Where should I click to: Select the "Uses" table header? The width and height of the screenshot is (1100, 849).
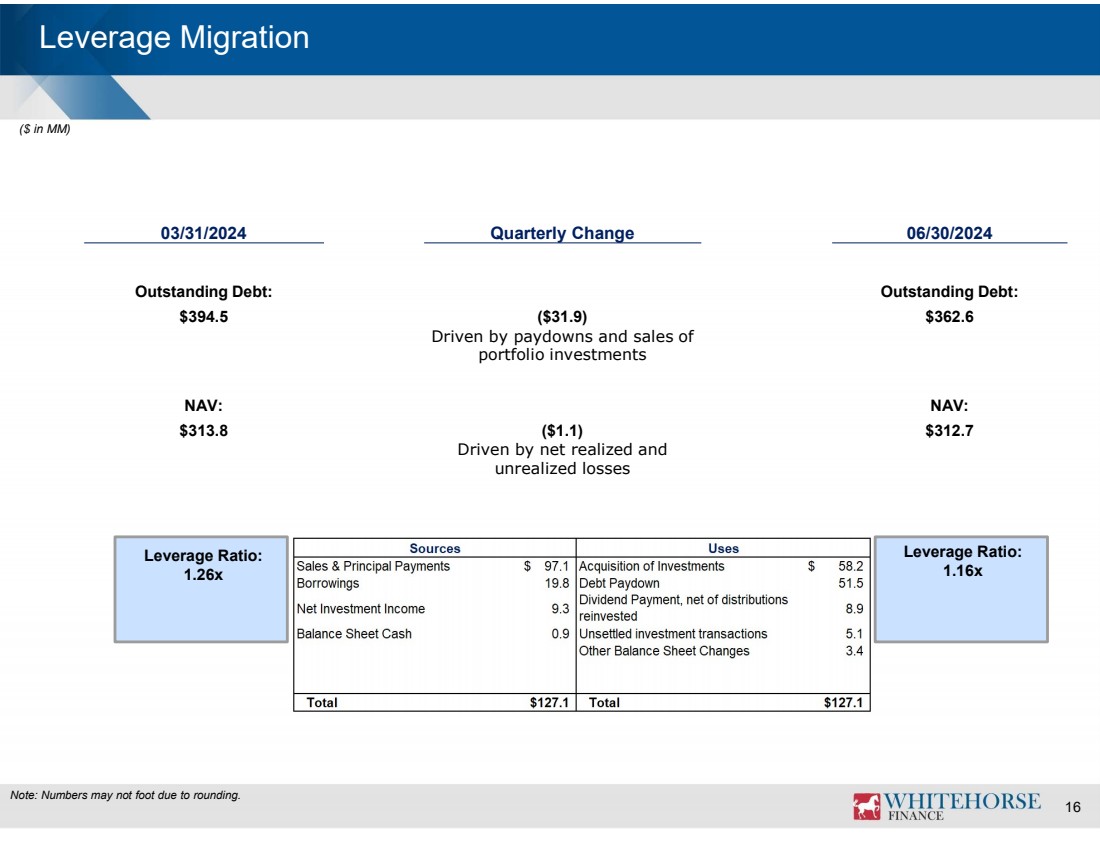coord(723,549)
